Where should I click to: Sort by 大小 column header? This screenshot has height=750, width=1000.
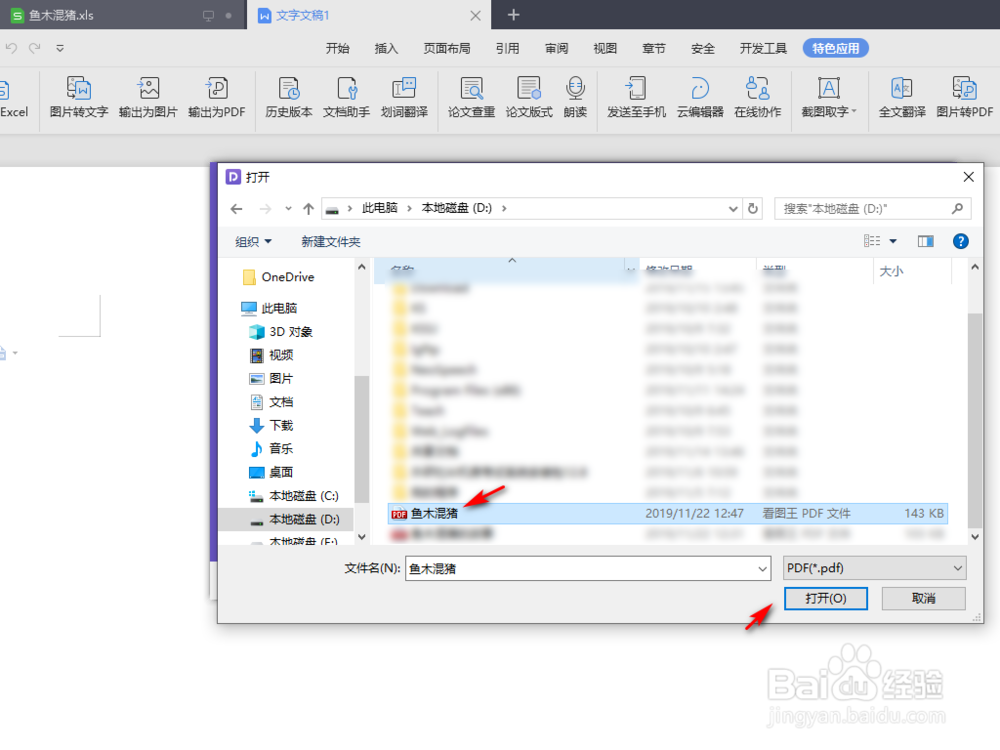click(x=912, y=271)
